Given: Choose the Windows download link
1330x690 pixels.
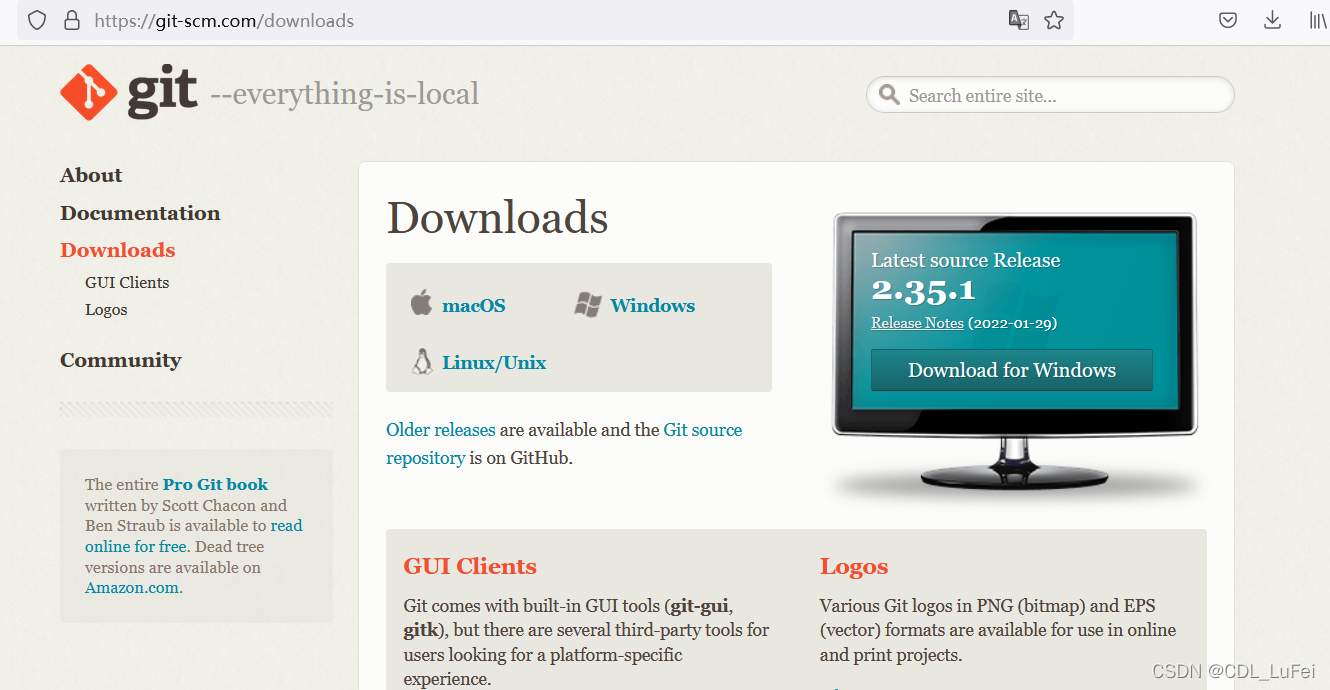Looking at the screenshot, I should [653, 305].
